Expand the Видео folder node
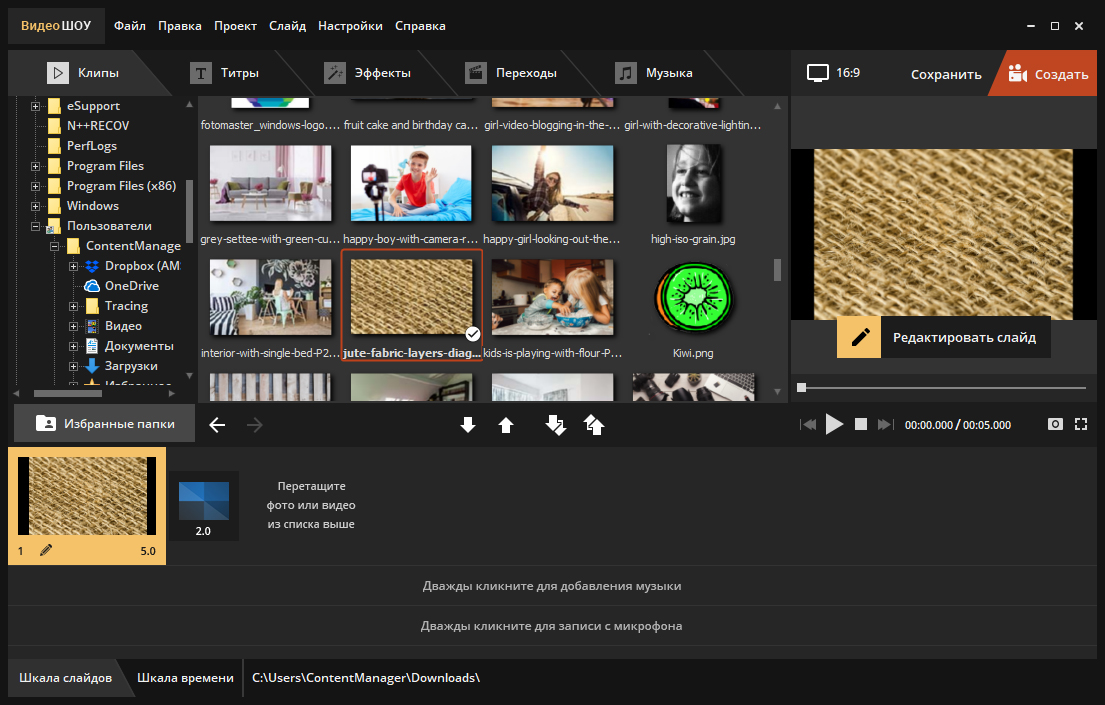 point(73,326)
